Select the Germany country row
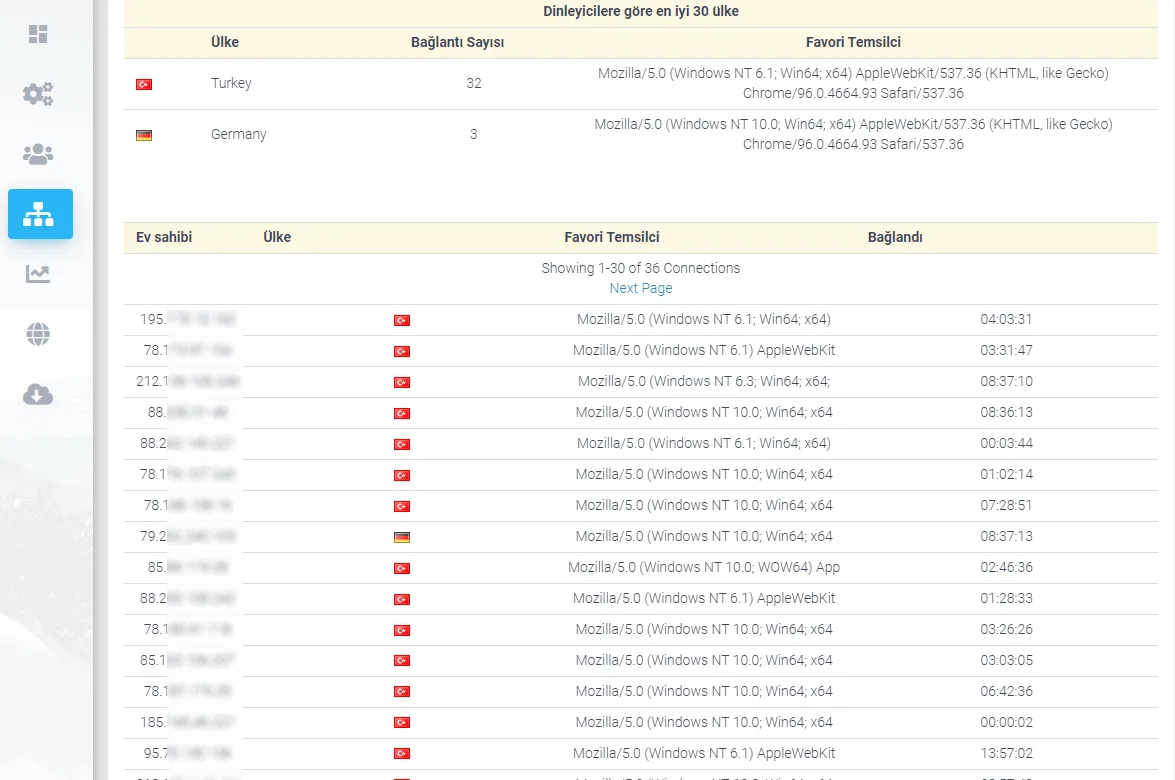The image size is (1175, 780). [x=641, y=135]
